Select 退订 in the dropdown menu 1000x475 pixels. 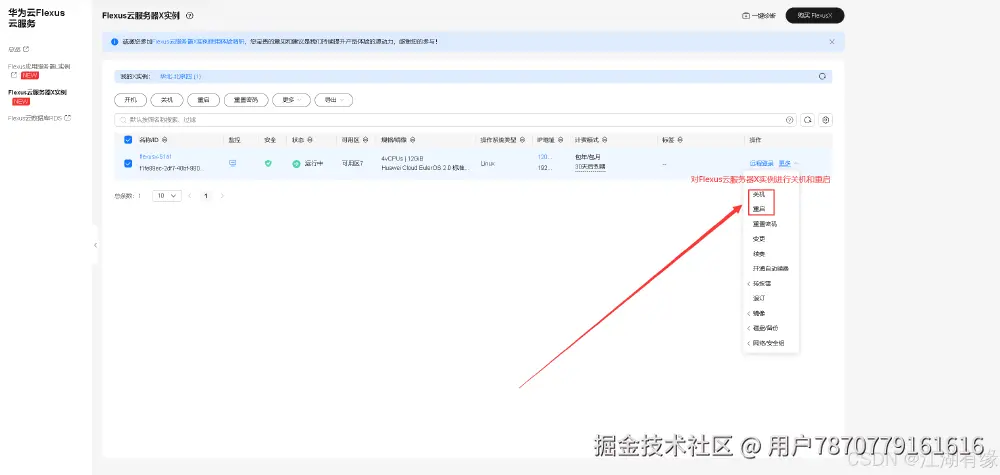pos(758,298)
